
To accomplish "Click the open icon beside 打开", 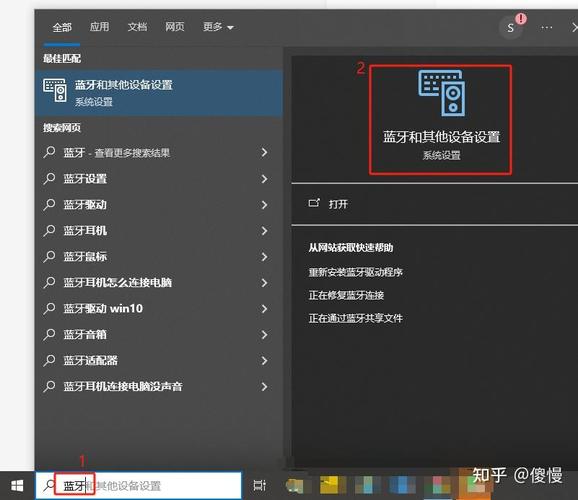I will tap(314, 203).
